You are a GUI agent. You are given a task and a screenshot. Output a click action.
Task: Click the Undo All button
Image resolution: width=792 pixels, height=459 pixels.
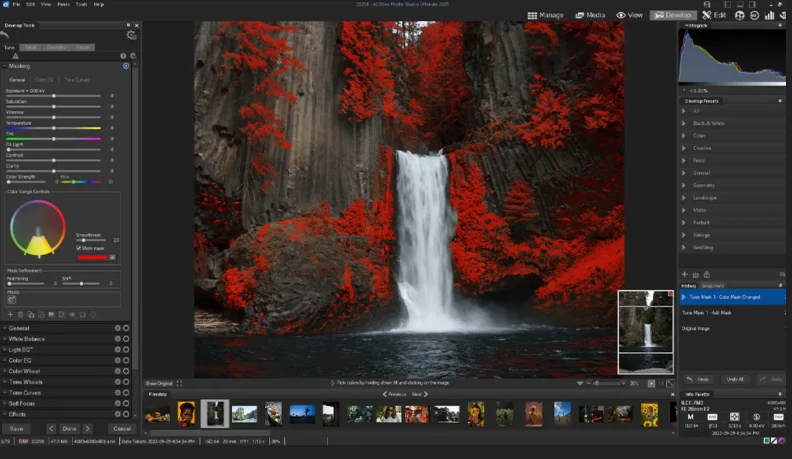pyautogui.click(x=734, y=379)
